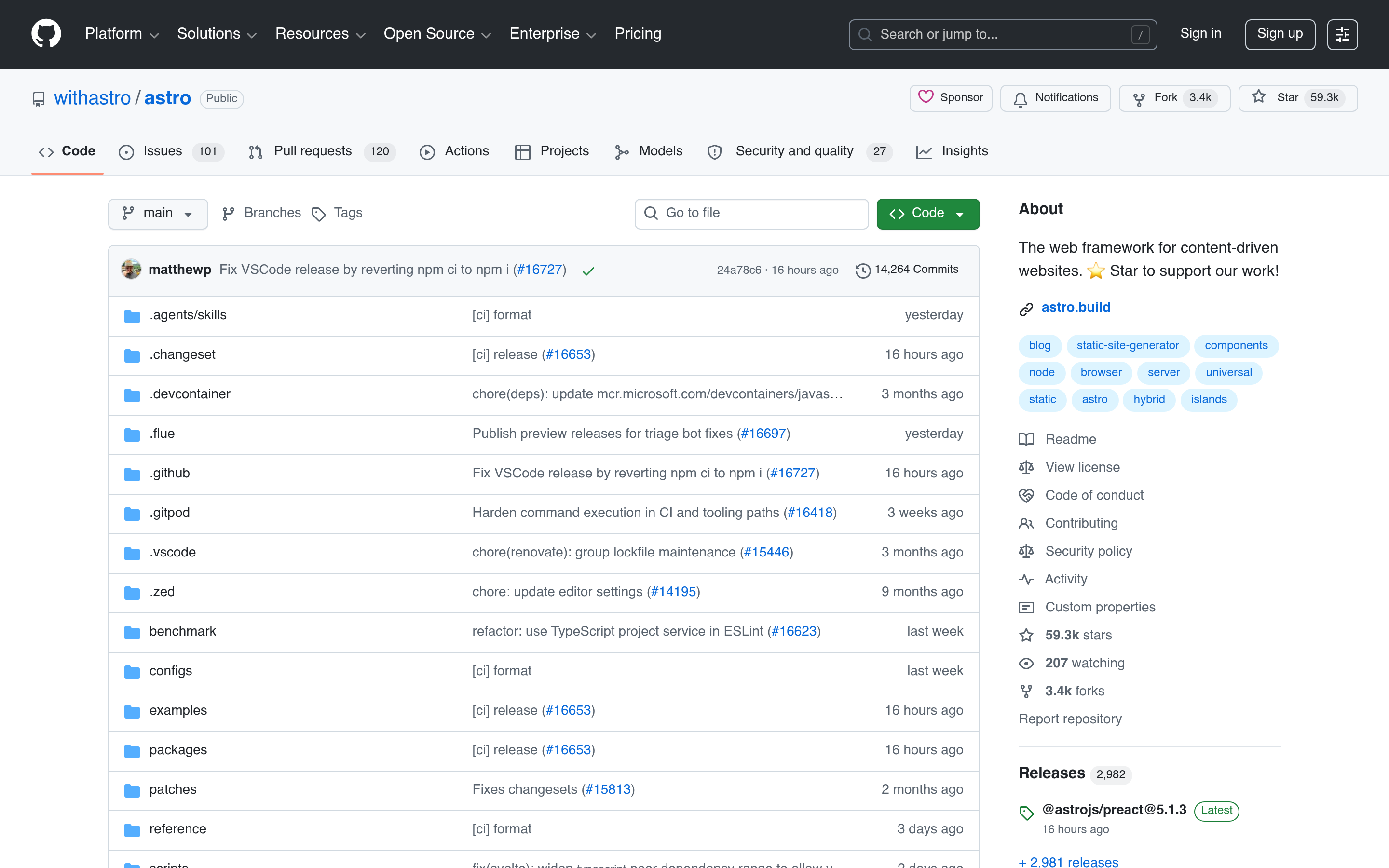Open the 14,264 Commits link

(907, 270)
